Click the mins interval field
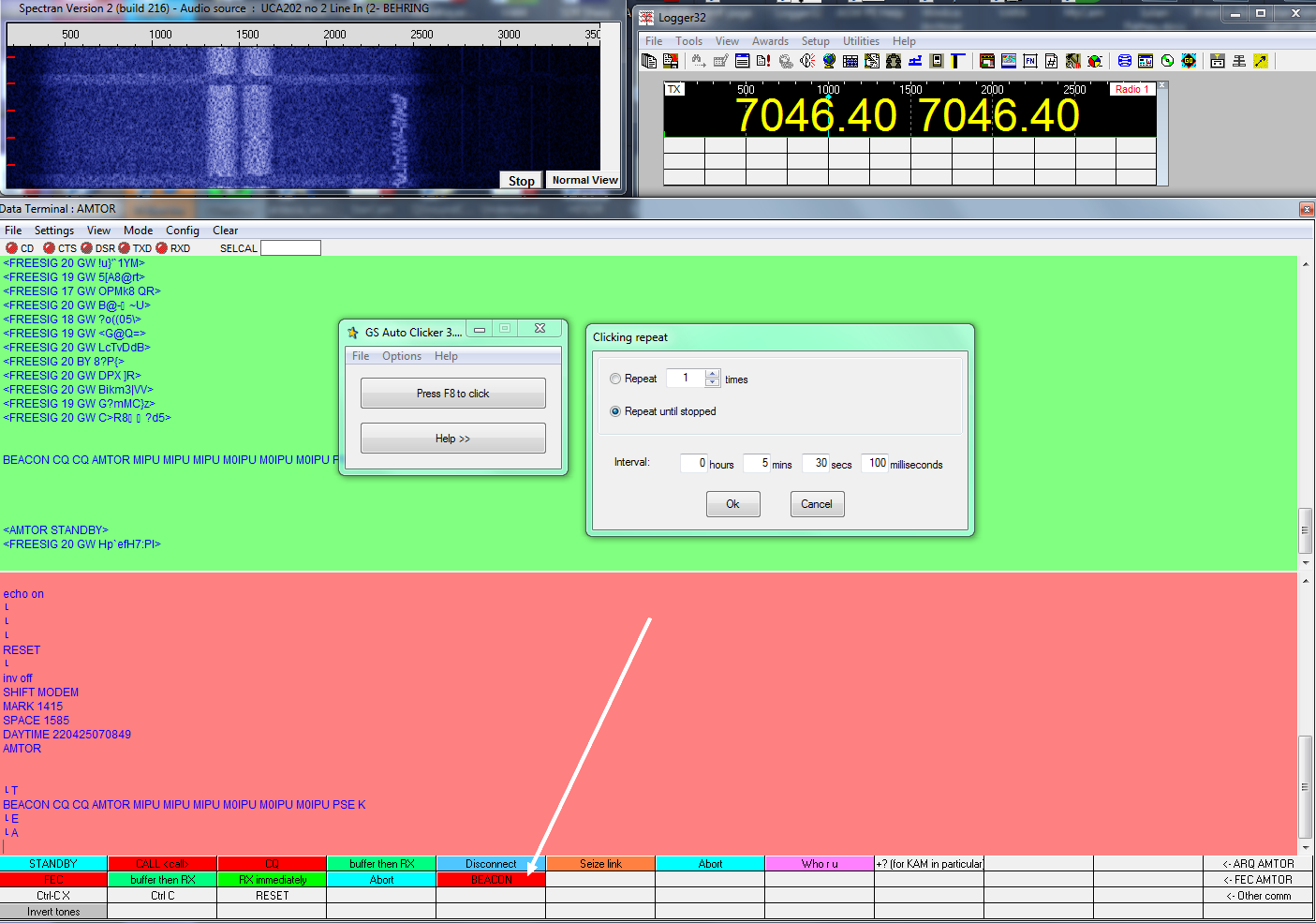Image resolution: width=1316 pixels, height=923 pixels. 757,463
